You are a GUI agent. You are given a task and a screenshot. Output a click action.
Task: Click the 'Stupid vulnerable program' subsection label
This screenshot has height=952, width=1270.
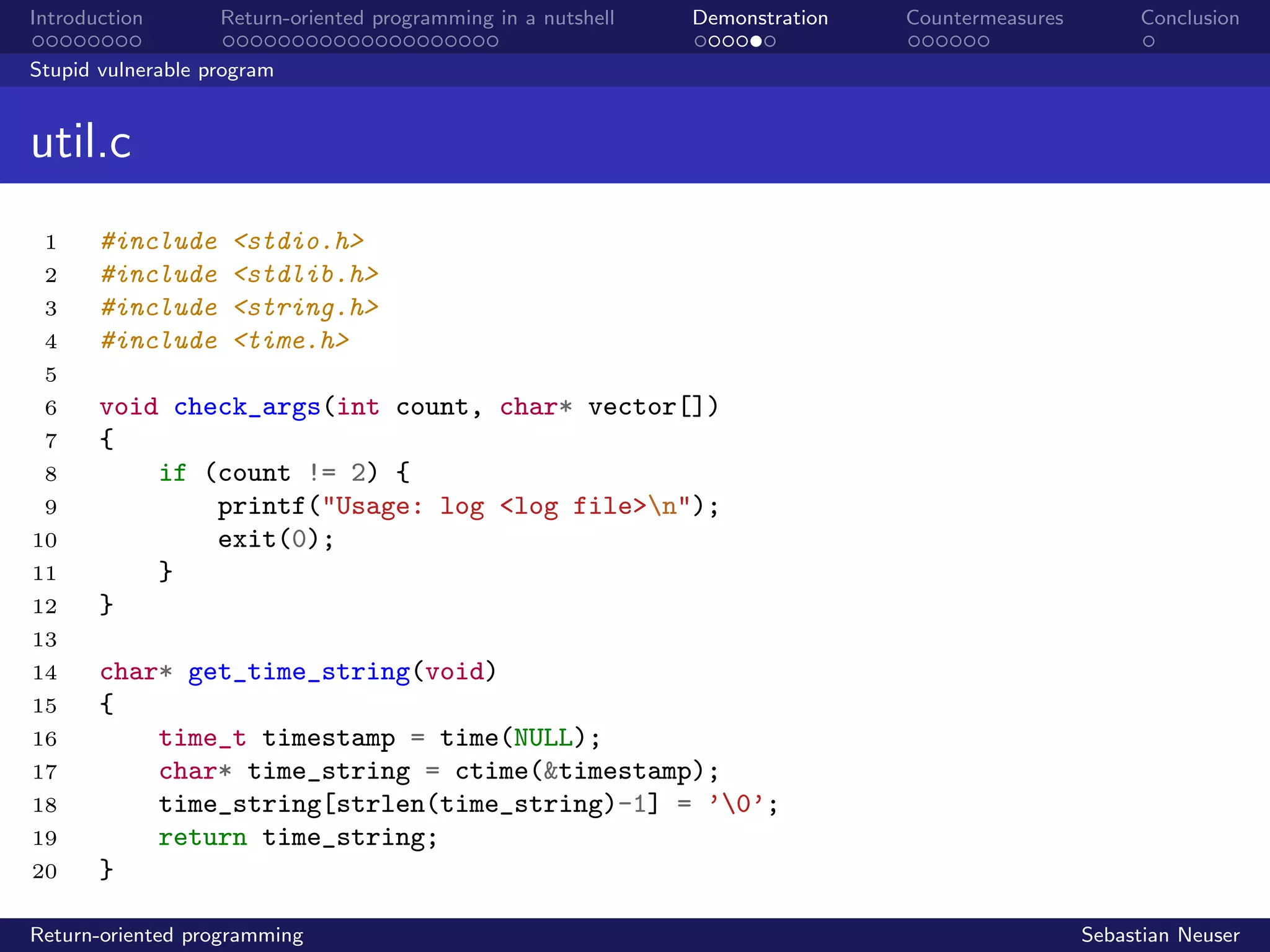[151, 70]
